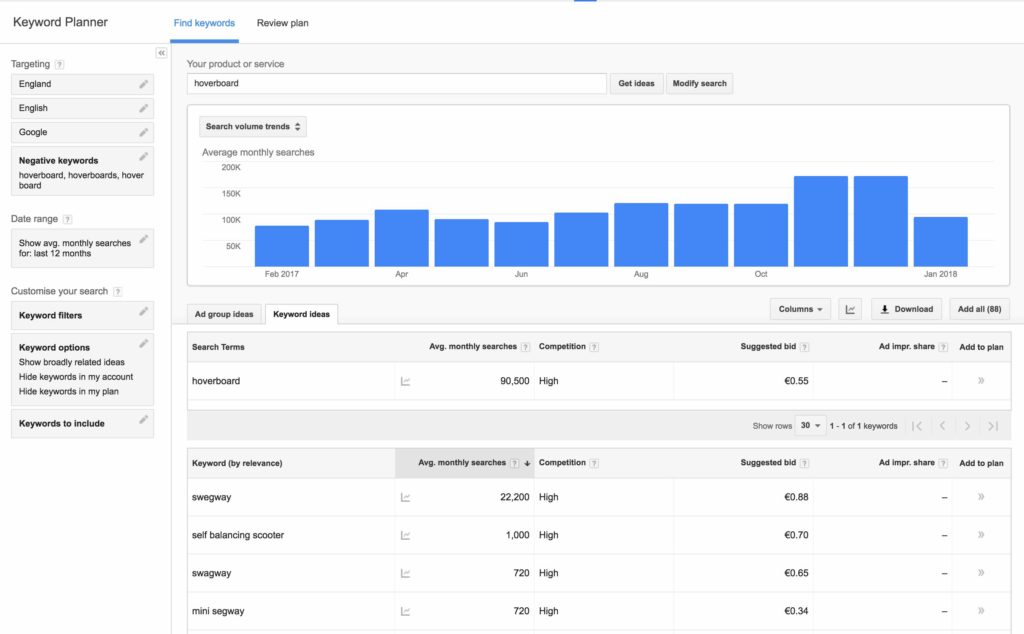Click the Keyword Planner title
1024x634 pixels.
[x=60, y=22]
